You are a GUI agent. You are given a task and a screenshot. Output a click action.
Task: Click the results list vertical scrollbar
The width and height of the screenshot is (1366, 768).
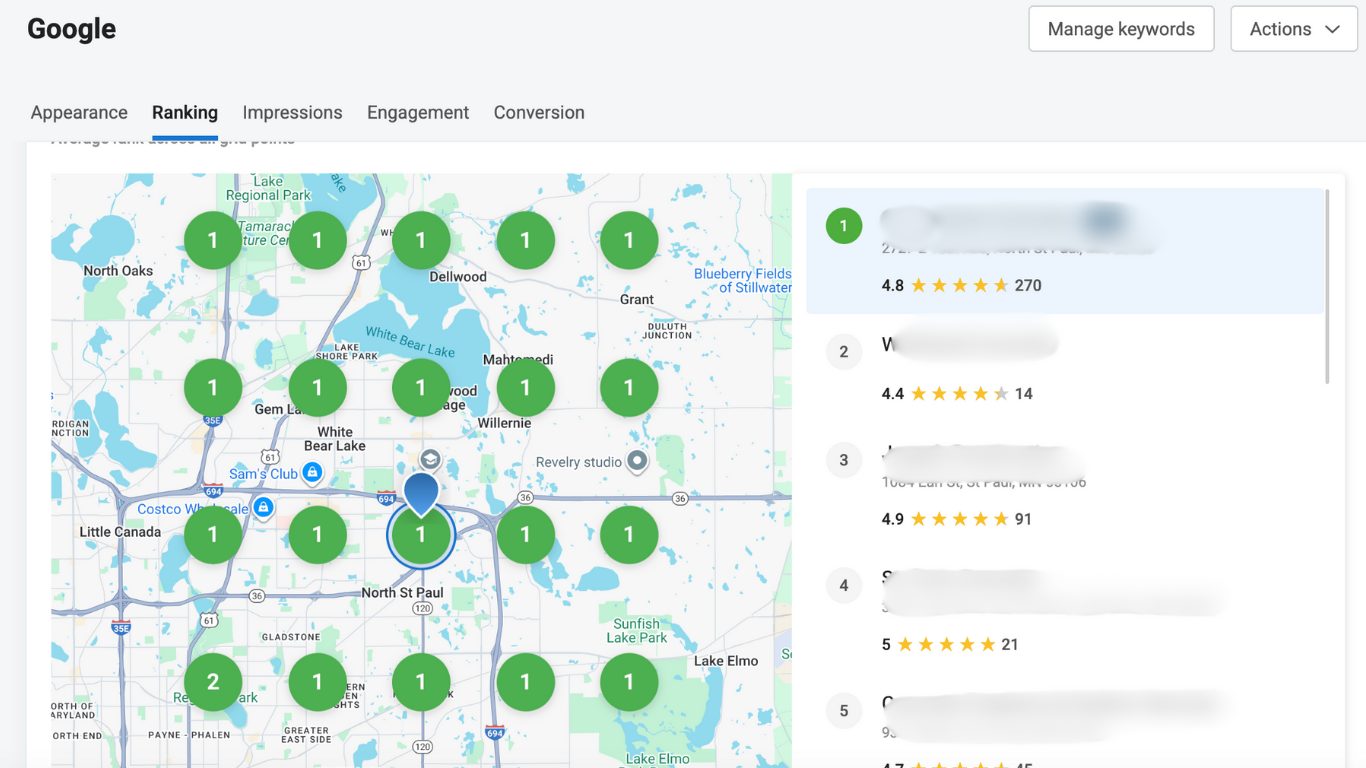tap(1327, 285)
